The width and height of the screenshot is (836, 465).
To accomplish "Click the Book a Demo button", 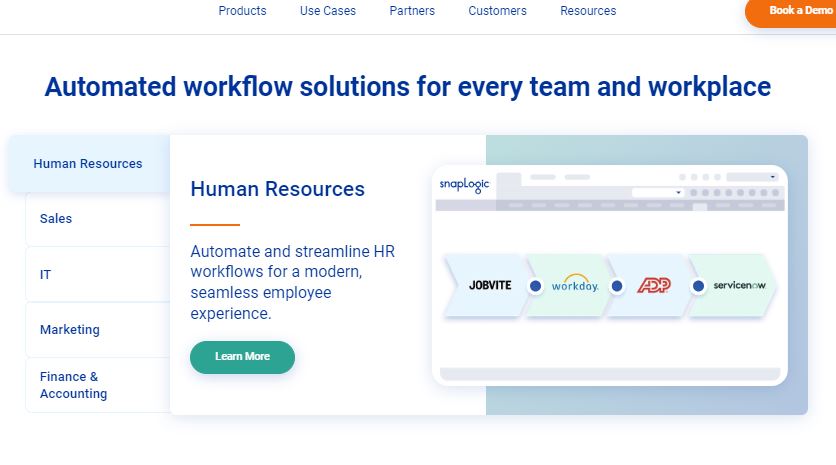I will [x=792, y=12].
